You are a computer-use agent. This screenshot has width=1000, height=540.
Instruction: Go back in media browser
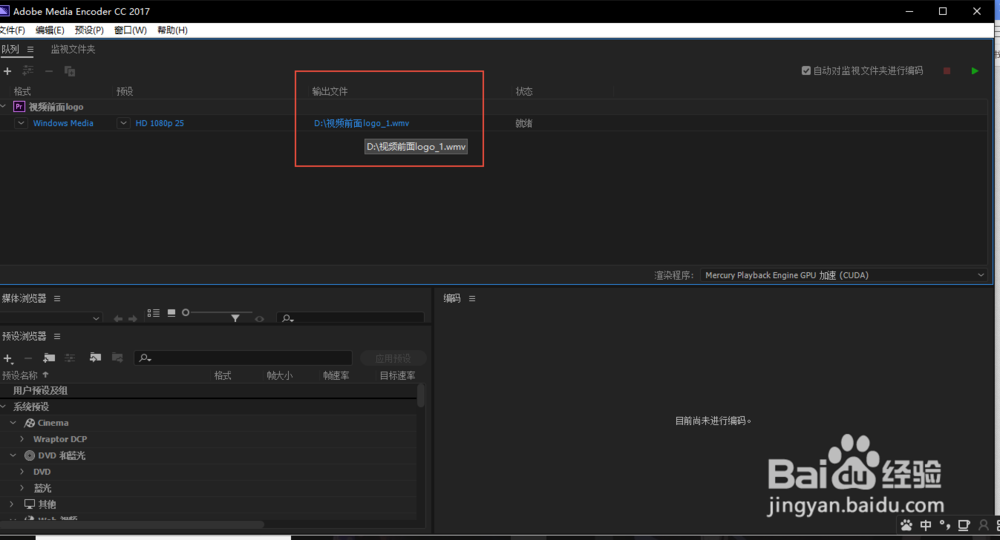coord(118,318)
